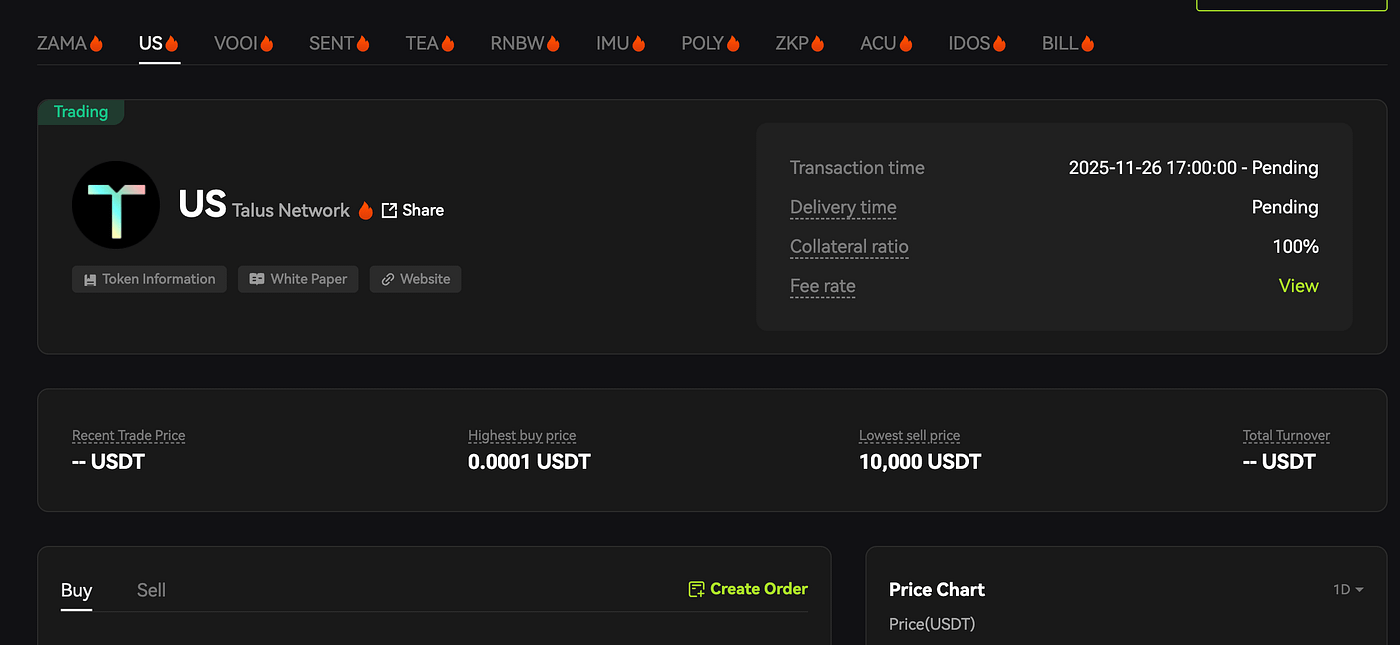Image resolution: width=1400 pixels, height=645 pixels.
Task: Click the Collateral ratio label
Action: 849,247
